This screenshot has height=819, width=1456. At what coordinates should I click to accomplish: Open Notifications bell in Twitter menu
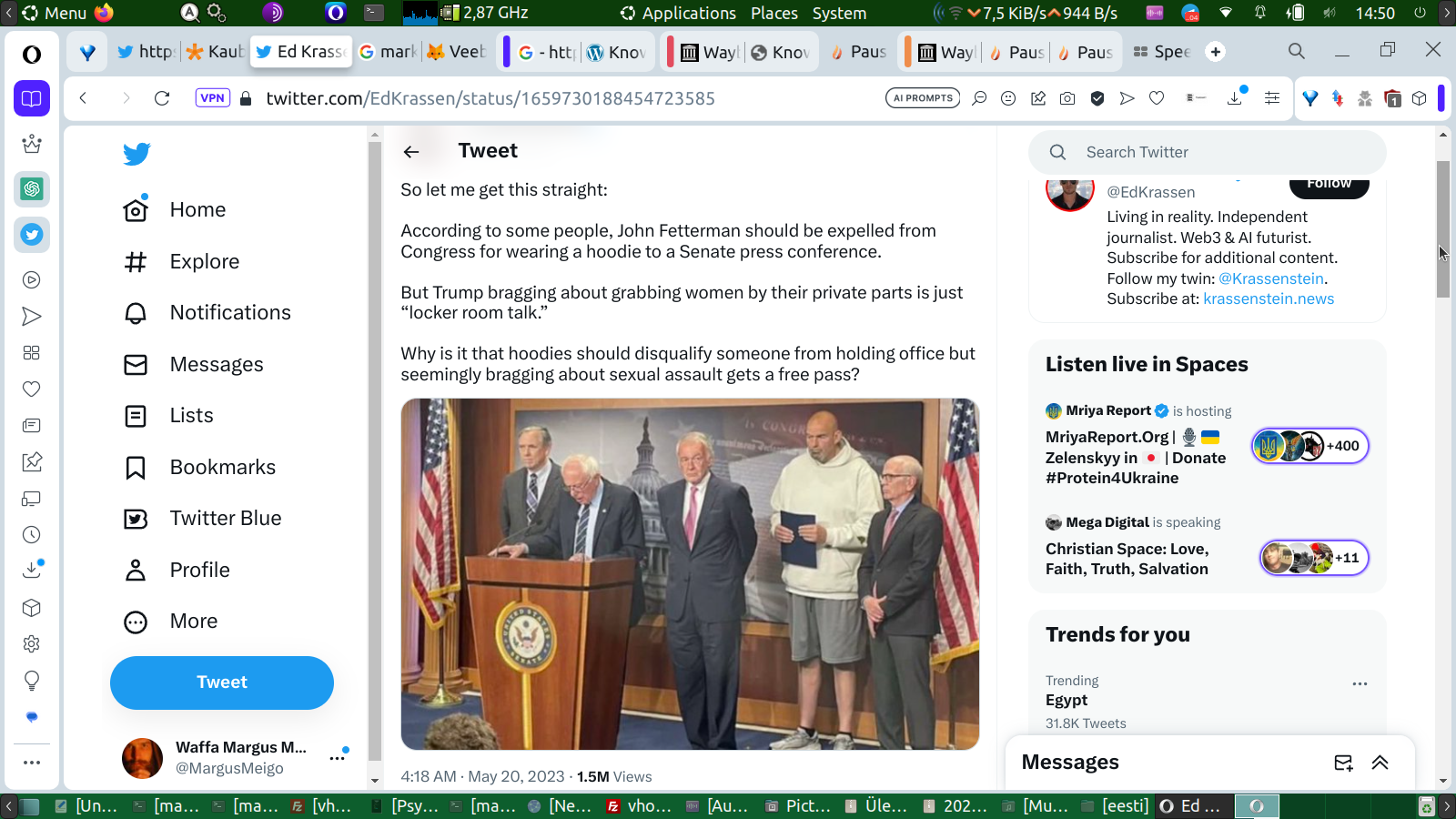136,313
